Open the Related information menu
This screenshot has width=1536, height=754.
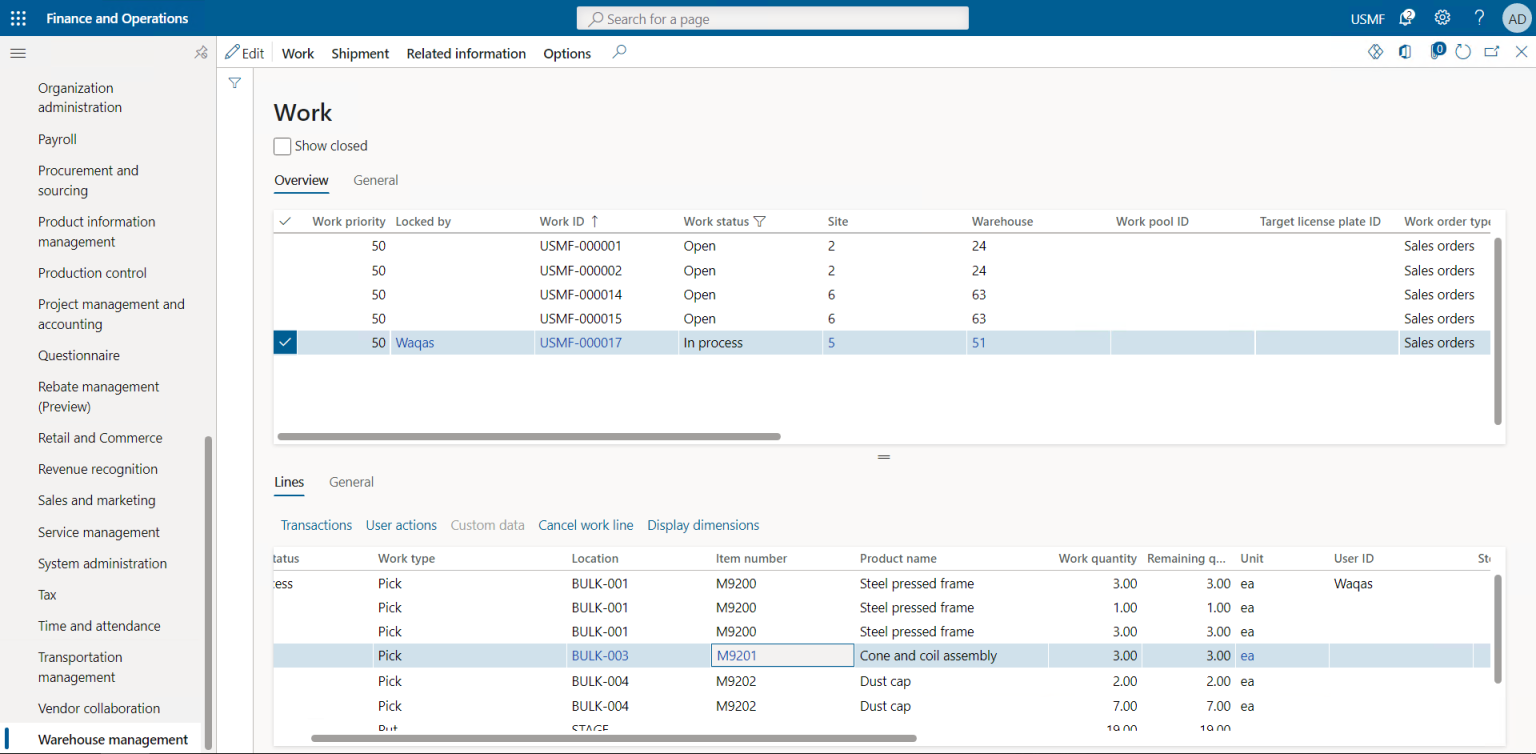click(466, 53)
